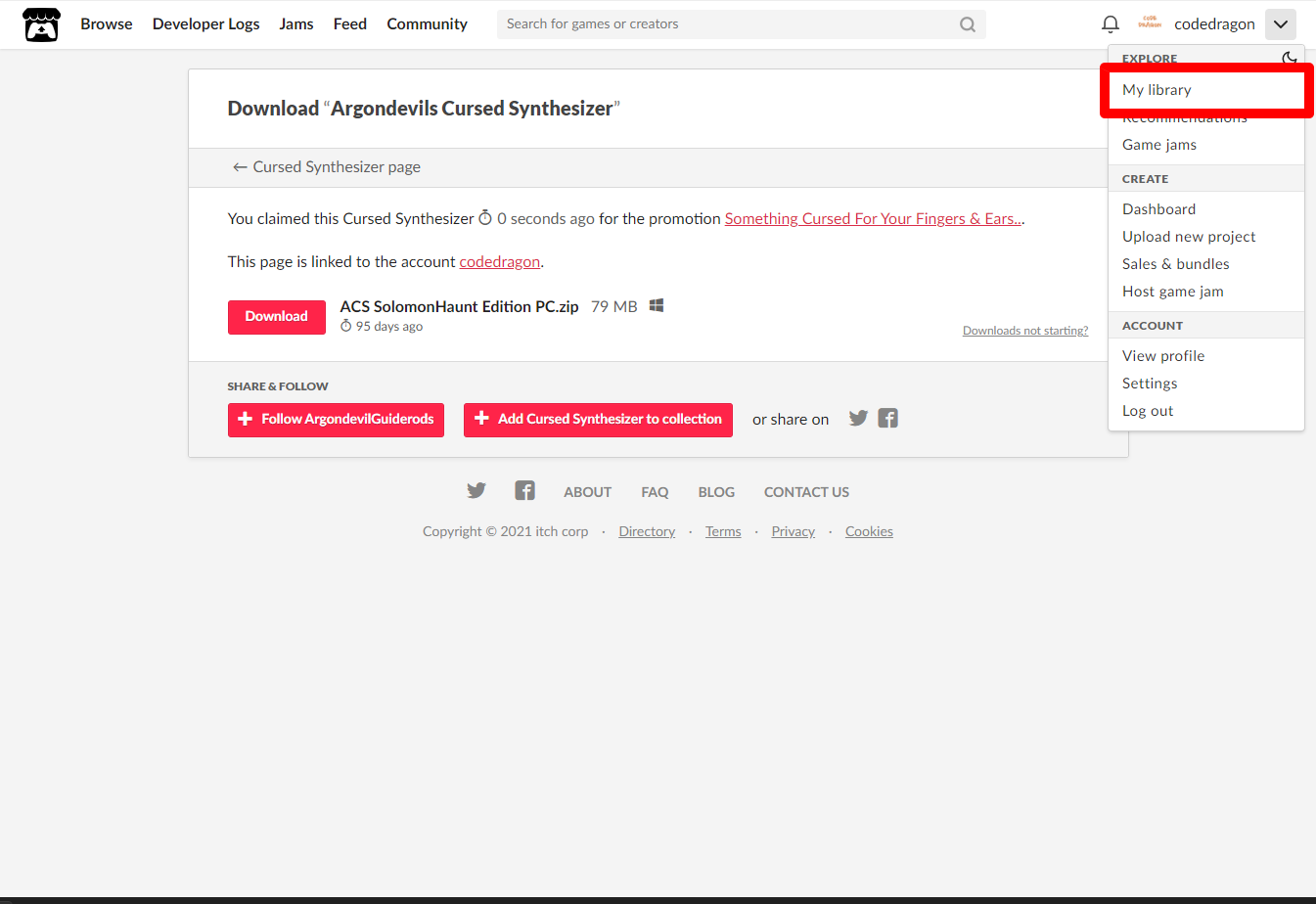Image resolution: width=1316 pixels, height=904 pixels.
Task: Select My library menu entry
Action: [x=1206, y=90]
